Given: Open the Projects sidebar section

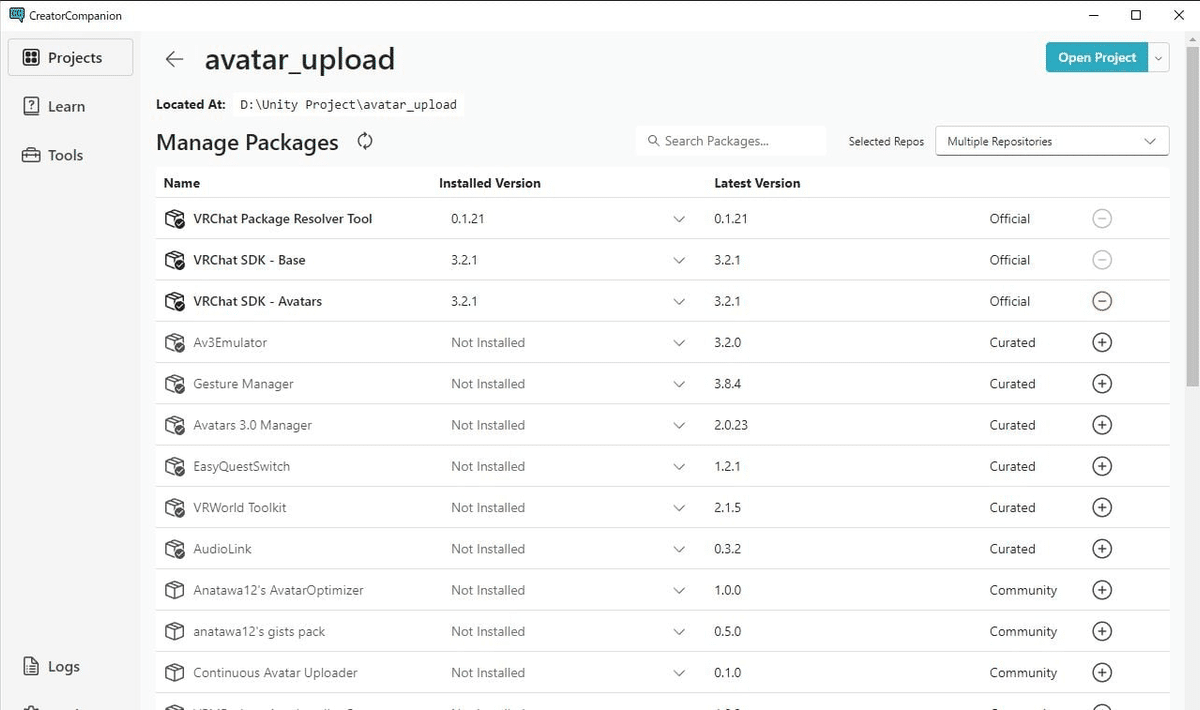Looking at the screenshot, I should tap(70, 58).
